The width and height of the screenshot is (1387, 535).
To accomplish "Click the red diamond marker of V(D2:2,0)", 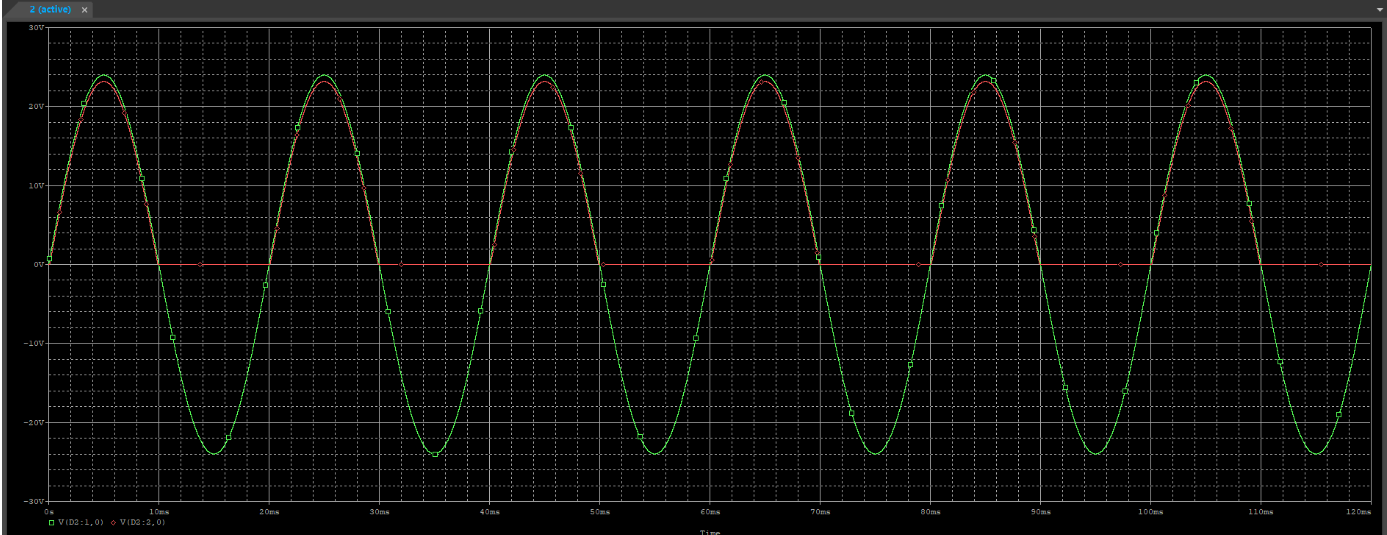I will coord(113,522).
